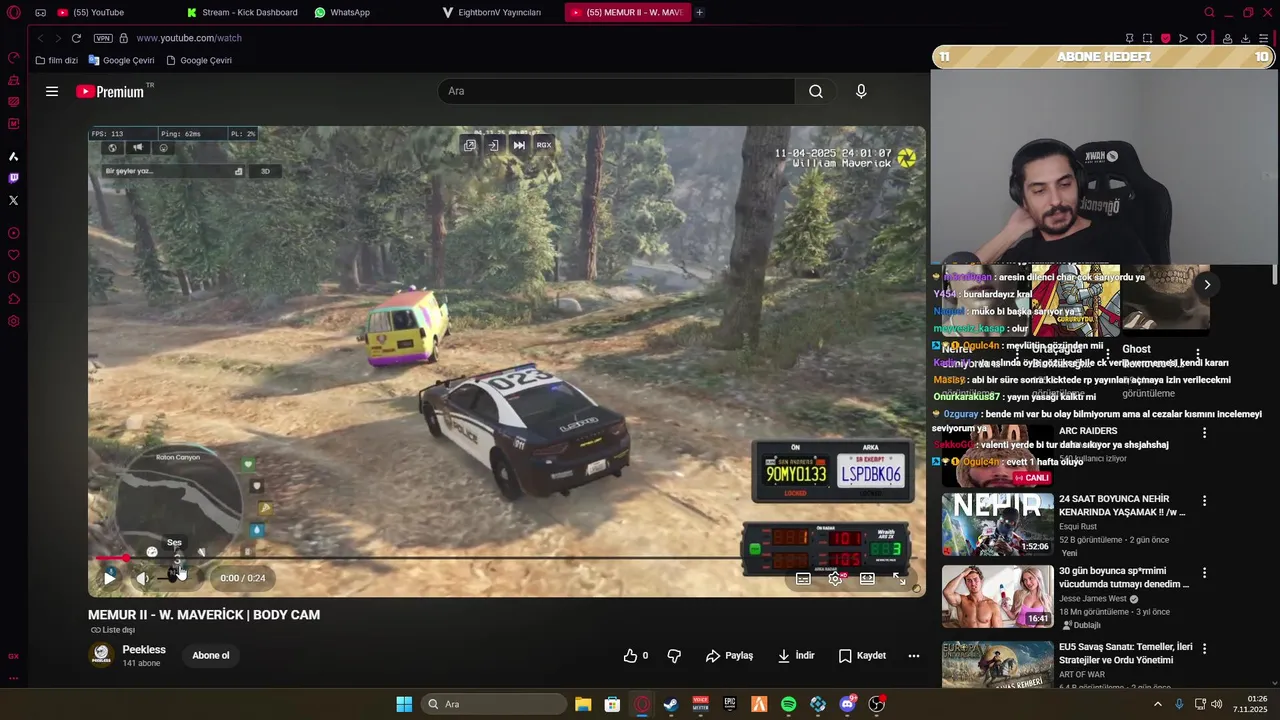Open Opera main menu logo
The height and width of the screenshot is (720, 1280).
pyautogui.click(x=14, y=13)
